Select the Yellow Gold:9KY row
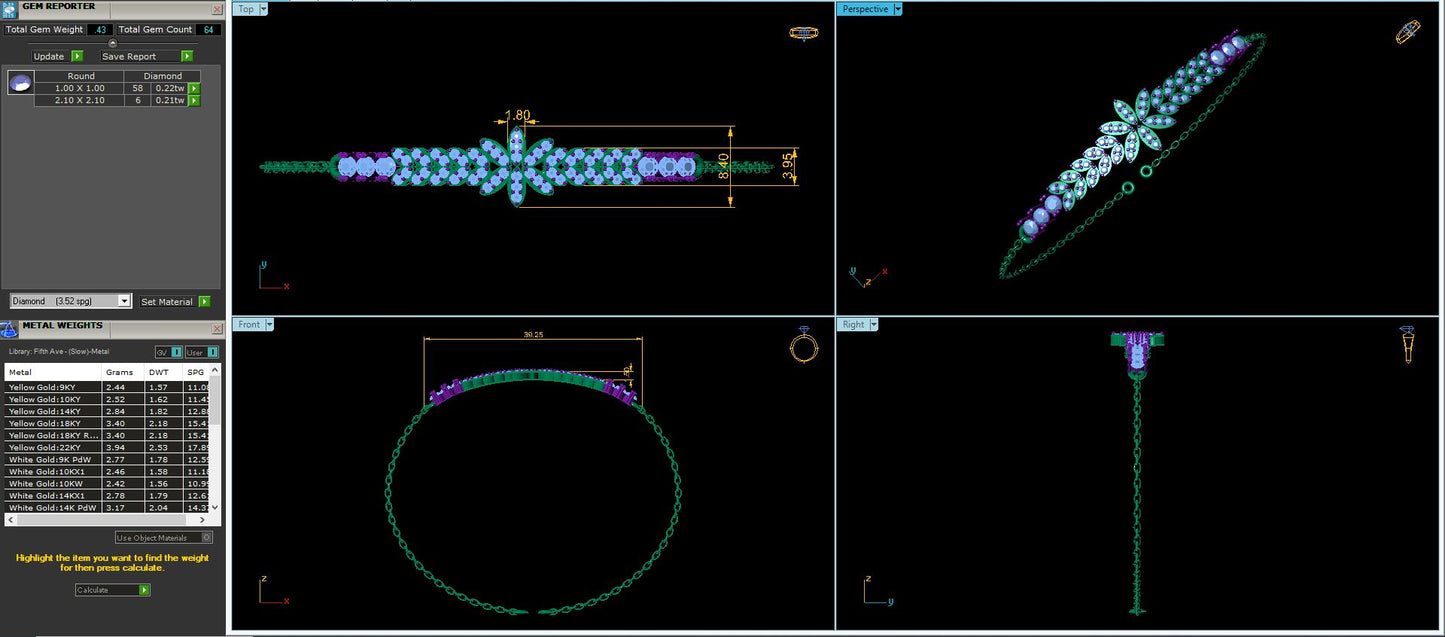Viewport: 1445px width, 637px height. pyautogui.click(x=107, y=387)
